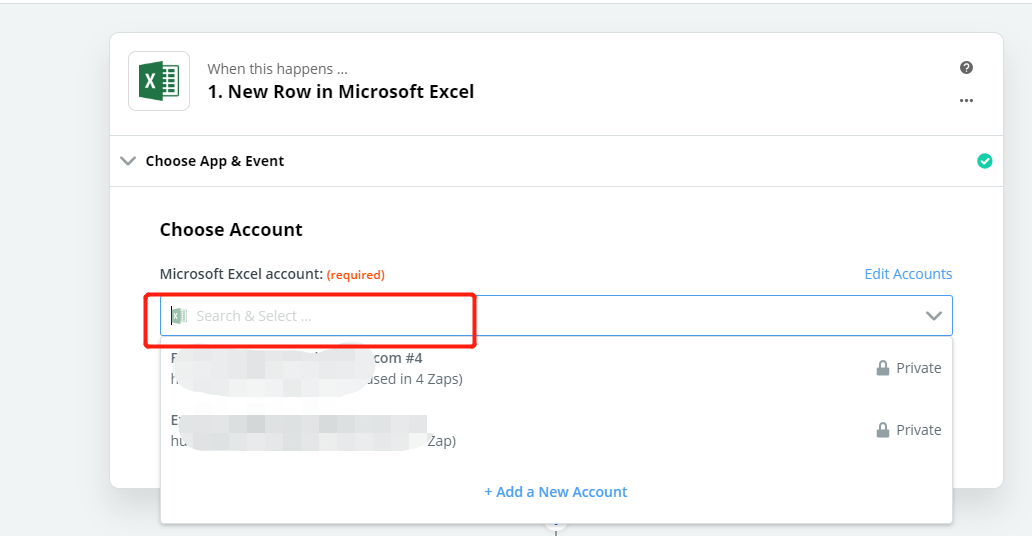
Task: Toggle the account dropdown chevron arrow
Action: click(933, 316)
